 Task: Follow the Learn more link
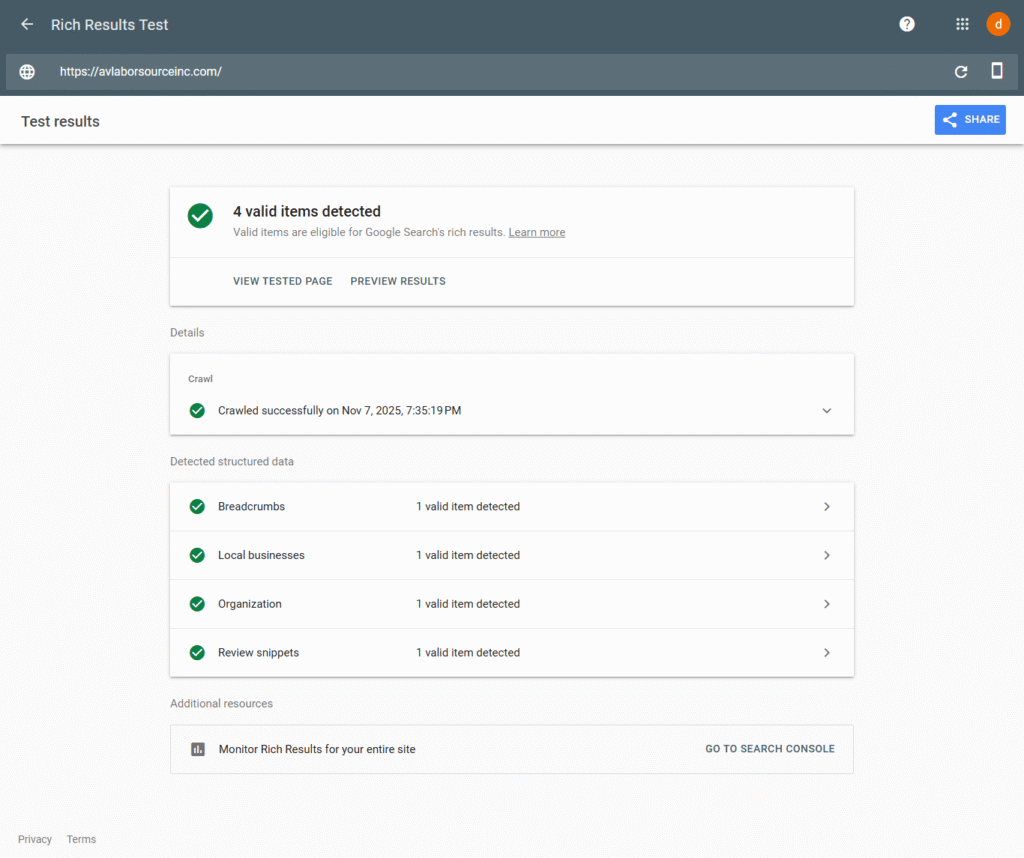(x=536, y=232)
